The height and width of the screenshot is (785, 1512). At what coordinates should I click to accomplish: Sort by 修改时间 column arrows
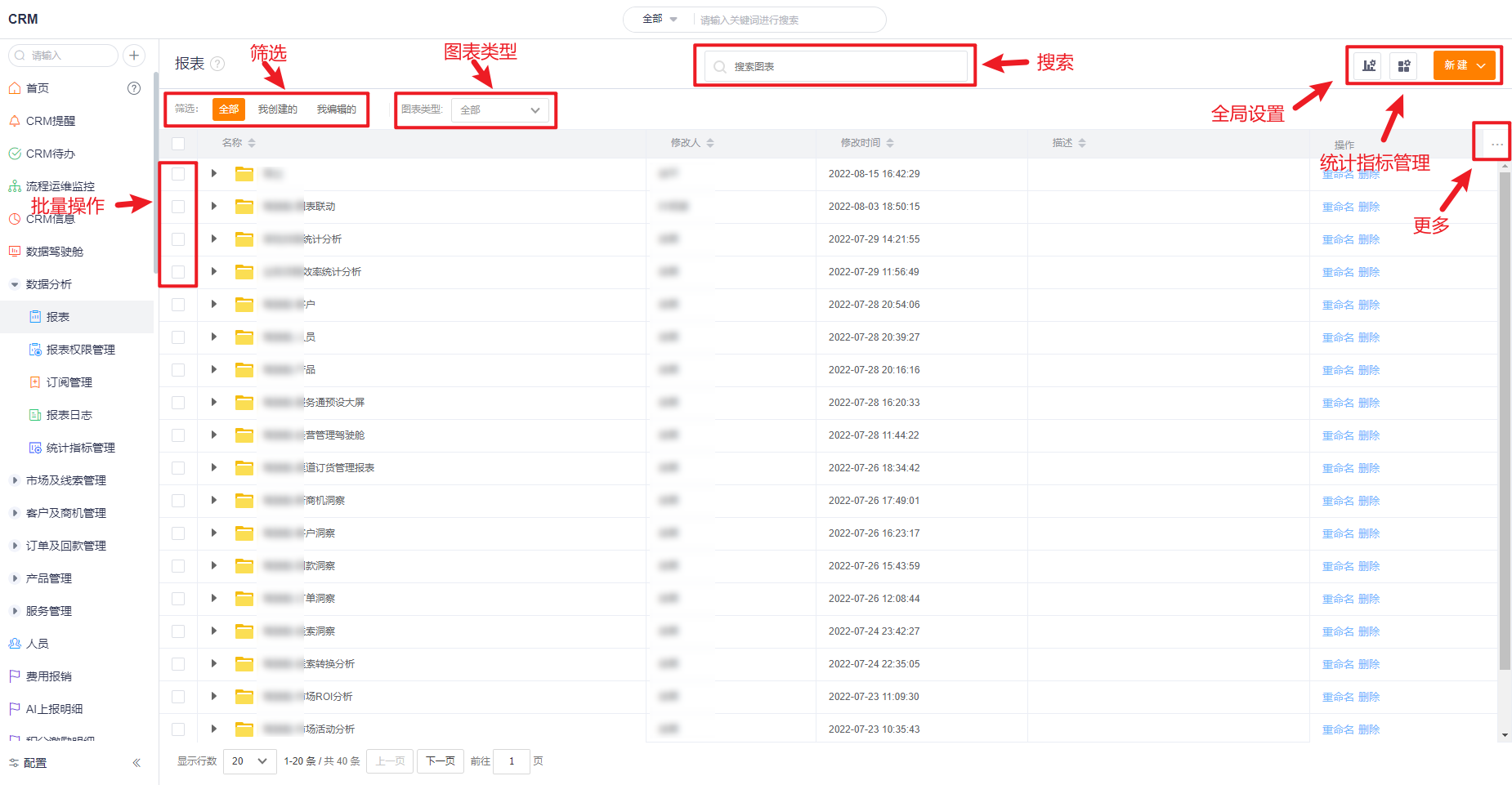[890, 143]
